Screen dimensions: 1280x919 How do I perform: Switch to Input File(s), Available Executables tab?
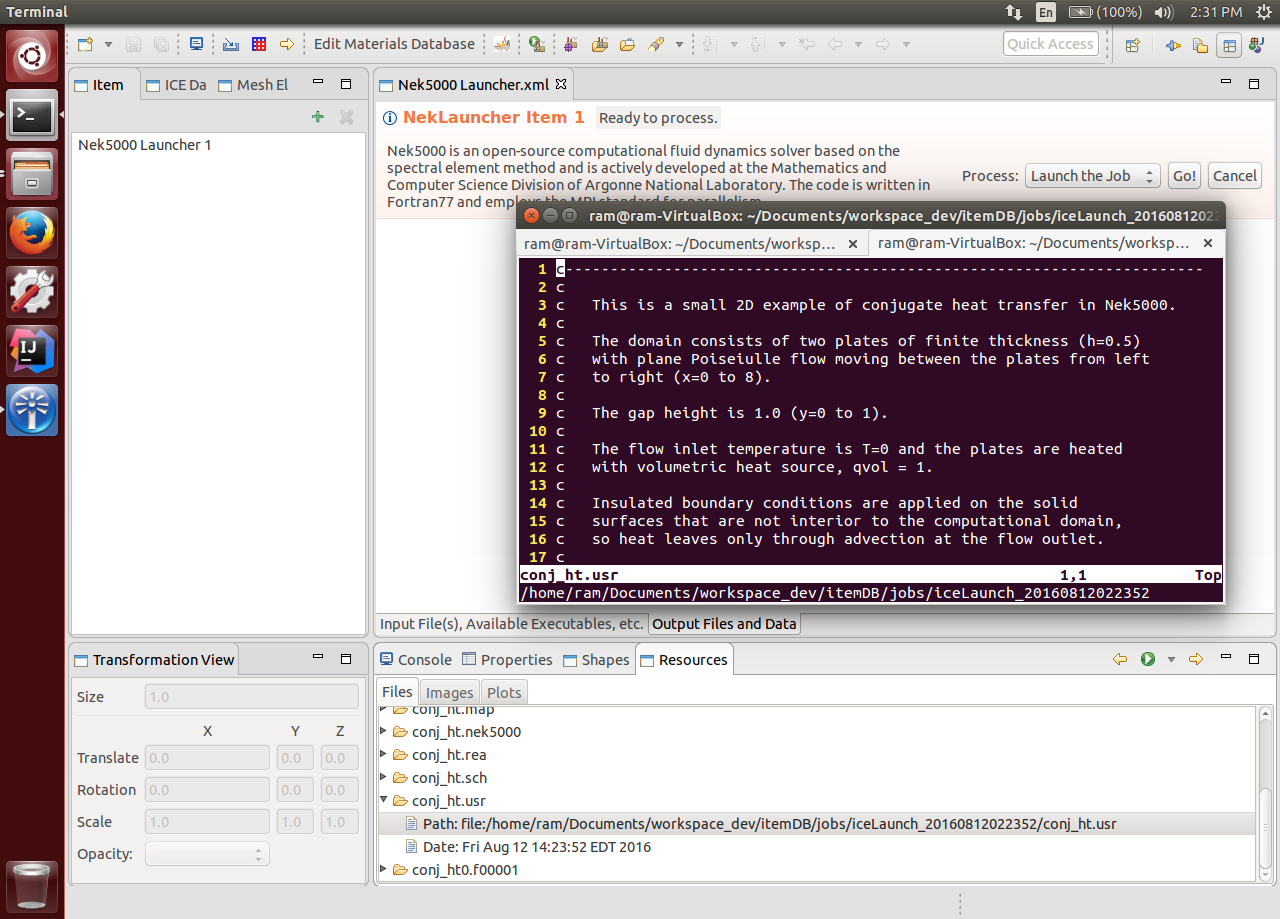[511, 624]
